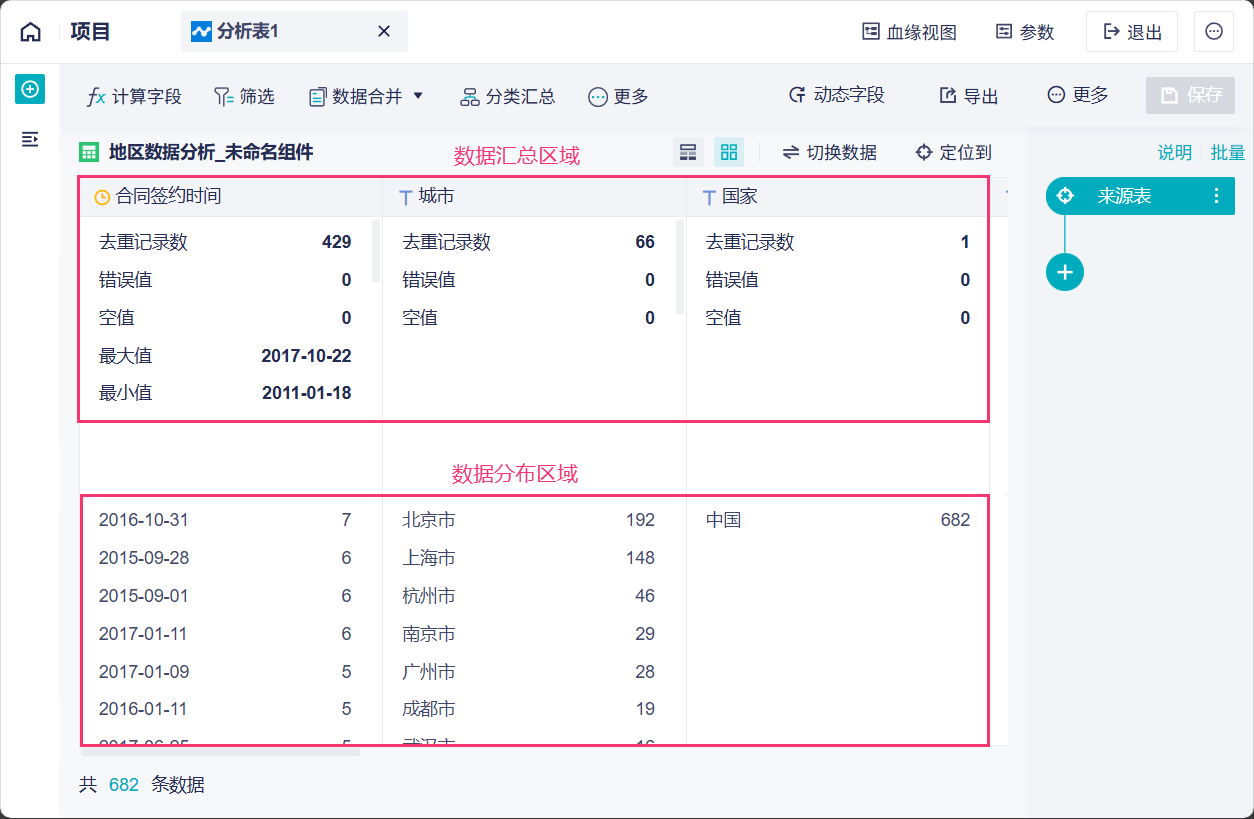
Task: Click the 682 total record count
Action: [x=124, y=785]
